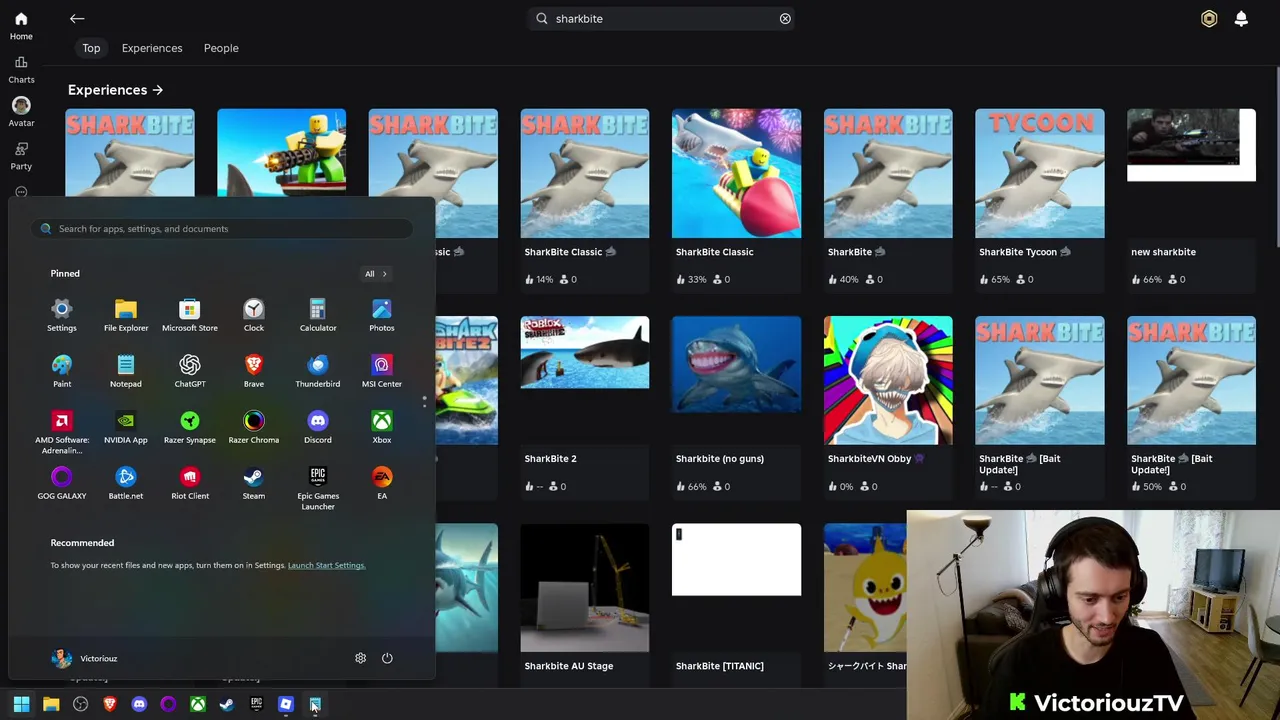The image size is (1280, 720).
Task: Launch the ChatGPT app
Action: 190,371
